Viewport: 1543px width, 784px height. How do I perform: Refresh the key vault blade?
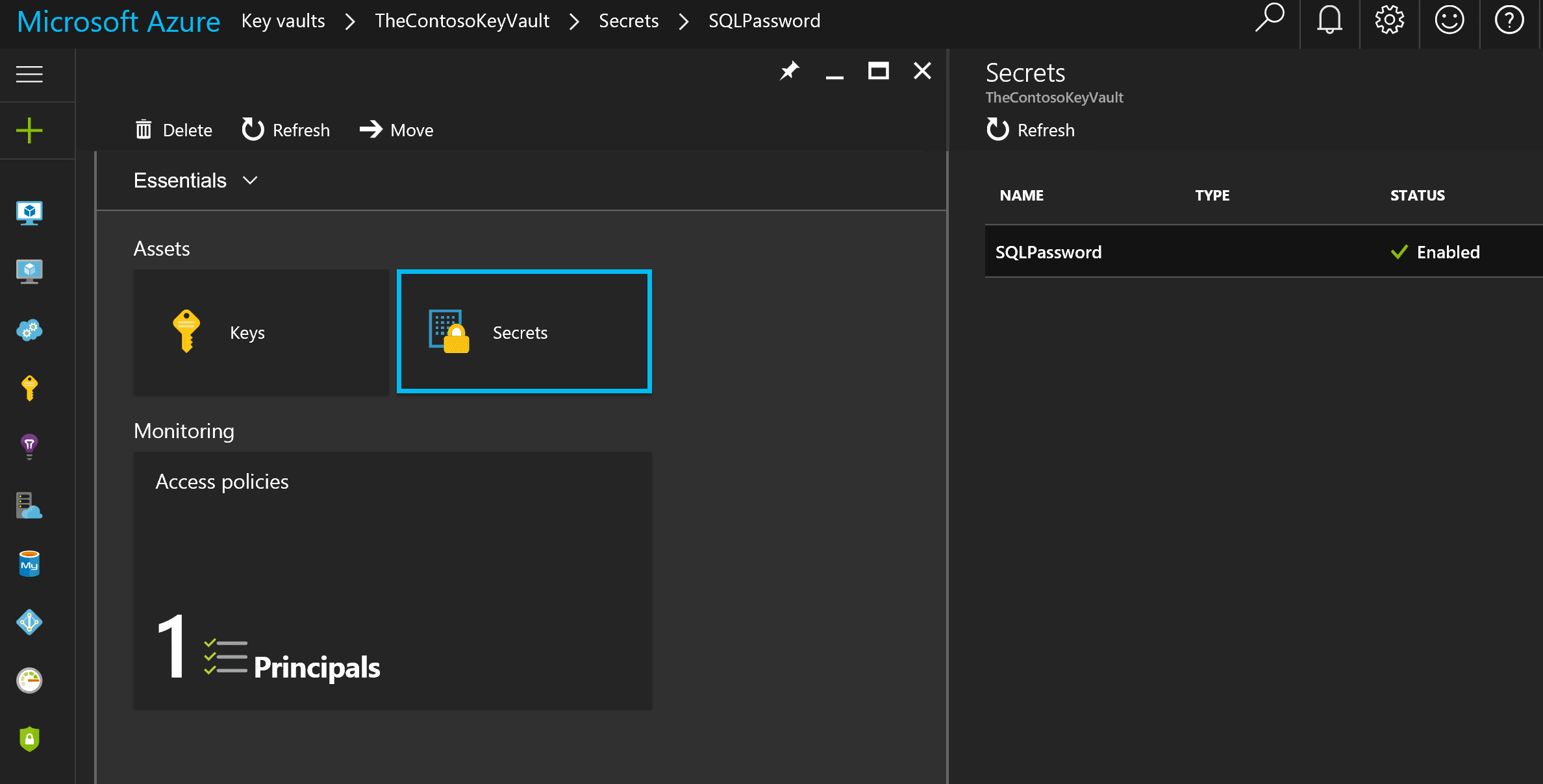(x=286, y=130)
